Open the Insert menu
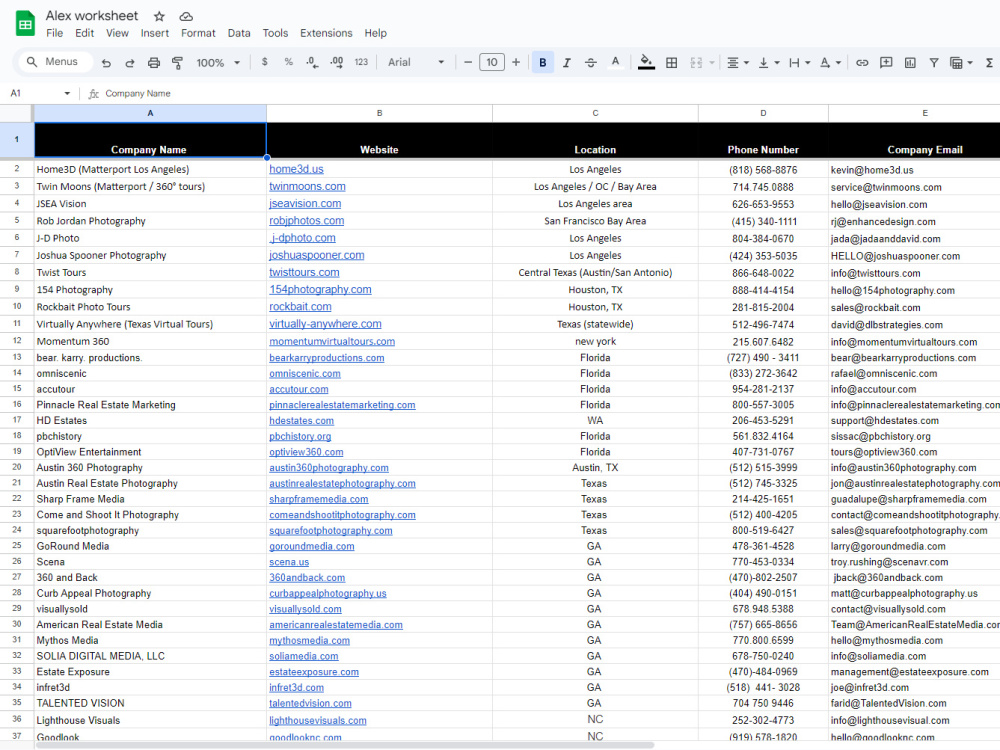Screen dimensions: 1000x750 [x=155, y=33]
